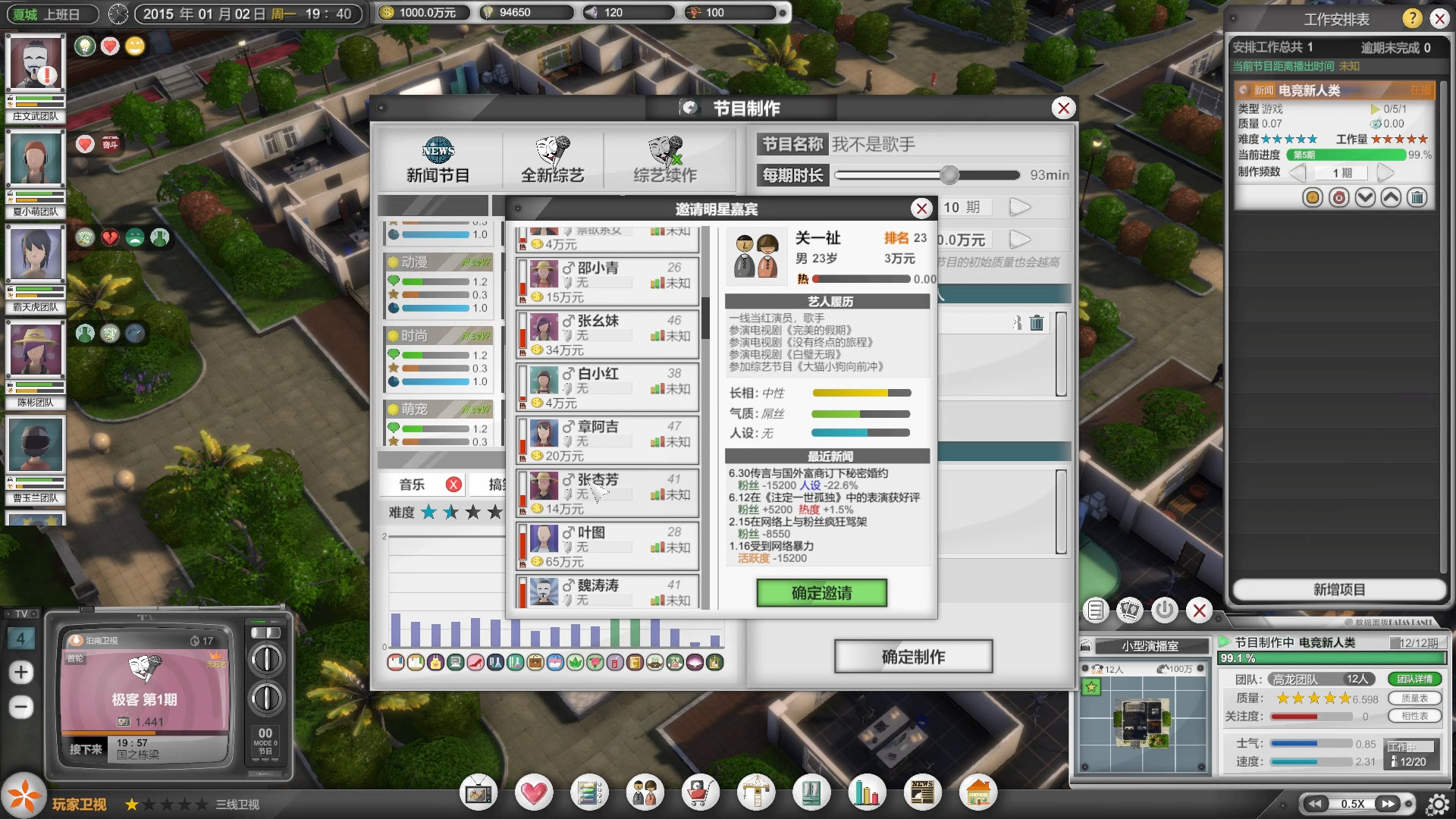Open the TV channel management icon on bottom toolbar
This screenshot has height=819, width=1456.
479,792
